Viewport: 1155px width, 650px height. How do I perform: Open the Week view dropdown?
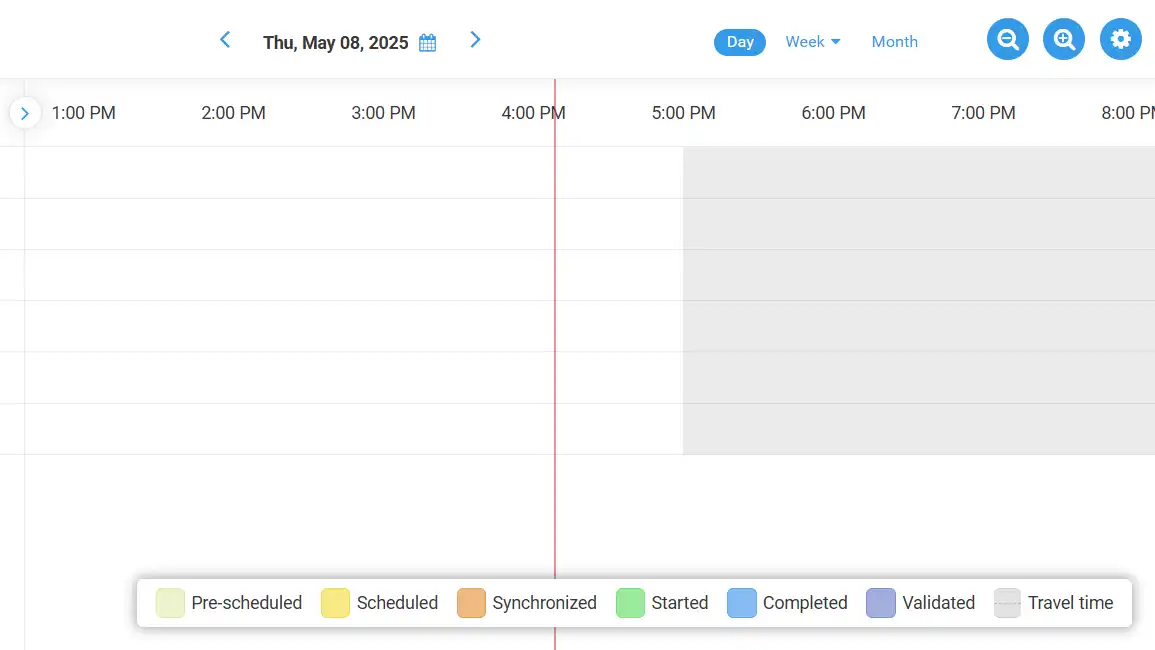[812, 42]
